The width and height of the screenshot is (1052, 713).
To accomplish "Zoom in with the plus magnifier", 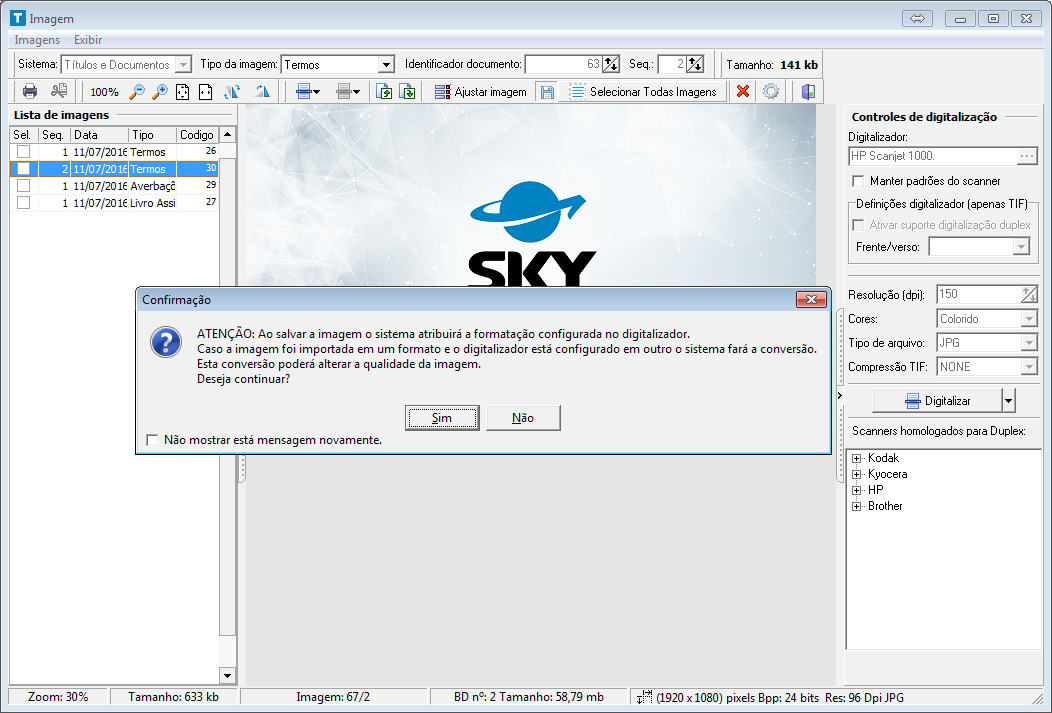I will tap(160, 91).
